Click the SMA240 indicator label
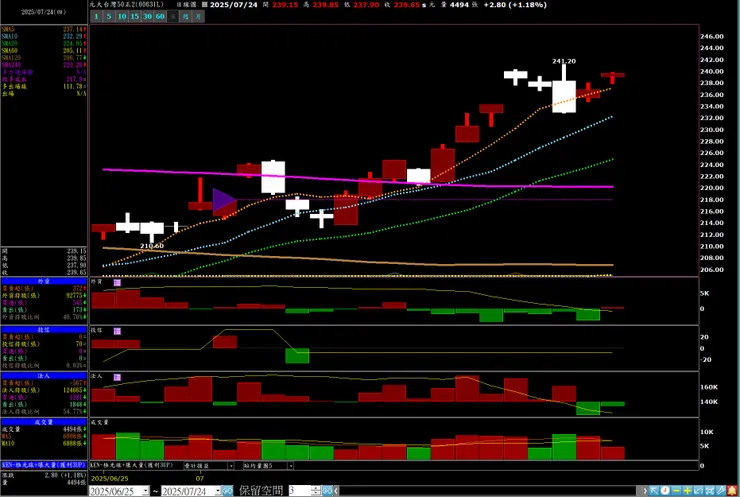This screenshot has width=740, height=497. click(11, 65)
